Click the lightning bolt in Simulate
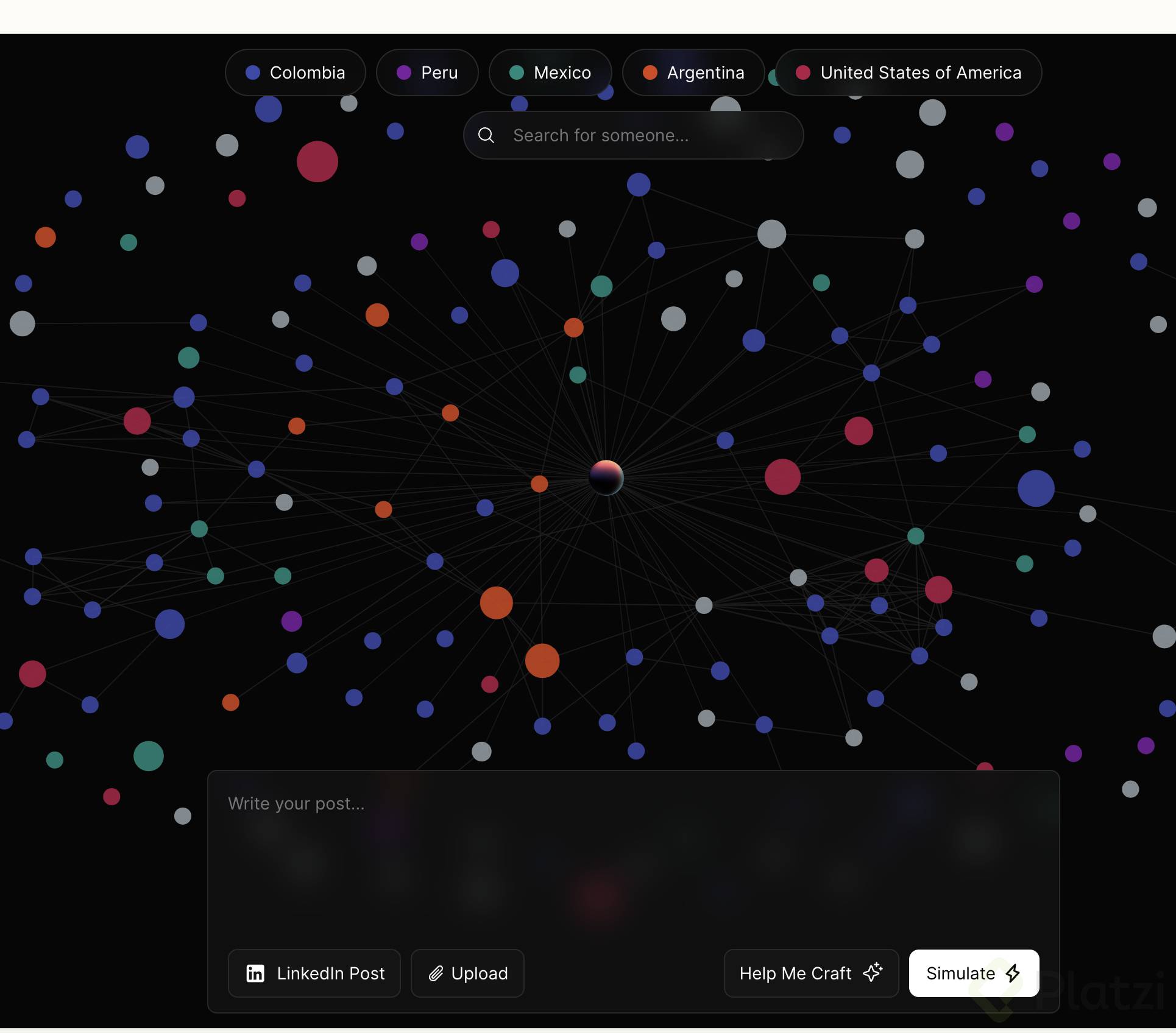The height and width of the screenshot is (1033, 1176). 1013,973
